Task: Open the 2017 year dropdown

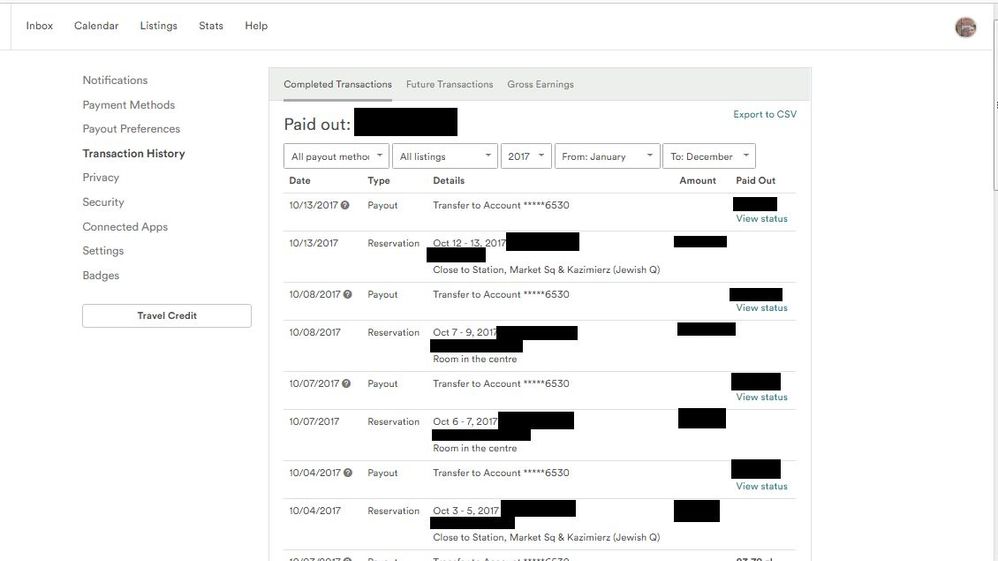Action: coord(526,157)
